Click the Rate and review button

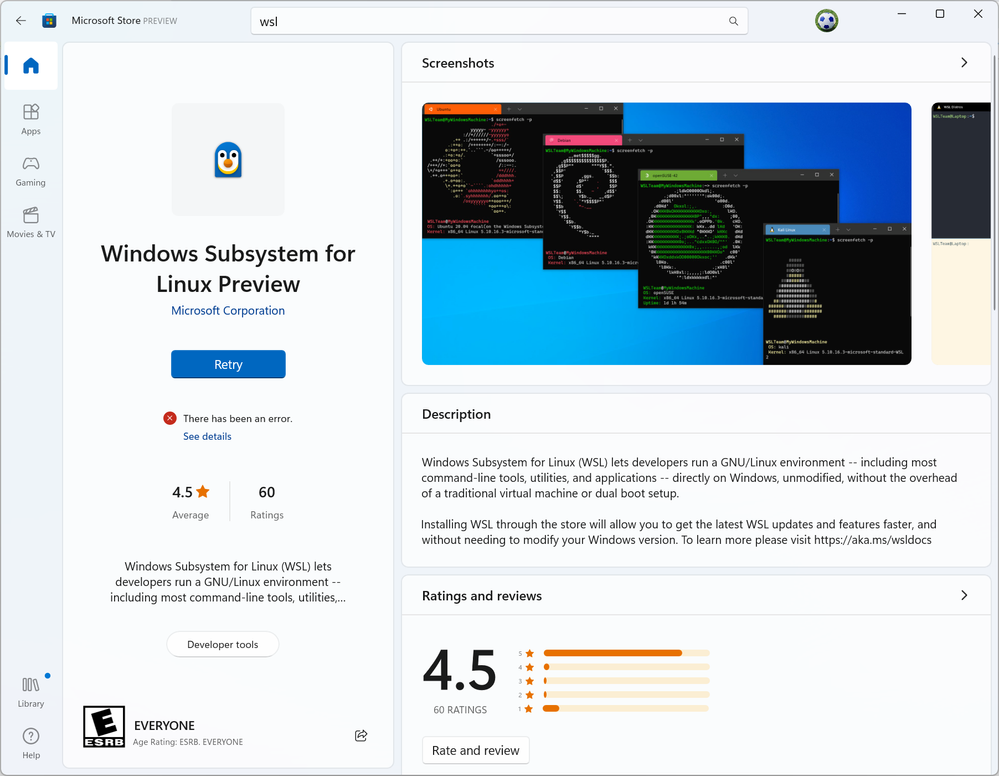pyautogui.click(x=476, y=751)
